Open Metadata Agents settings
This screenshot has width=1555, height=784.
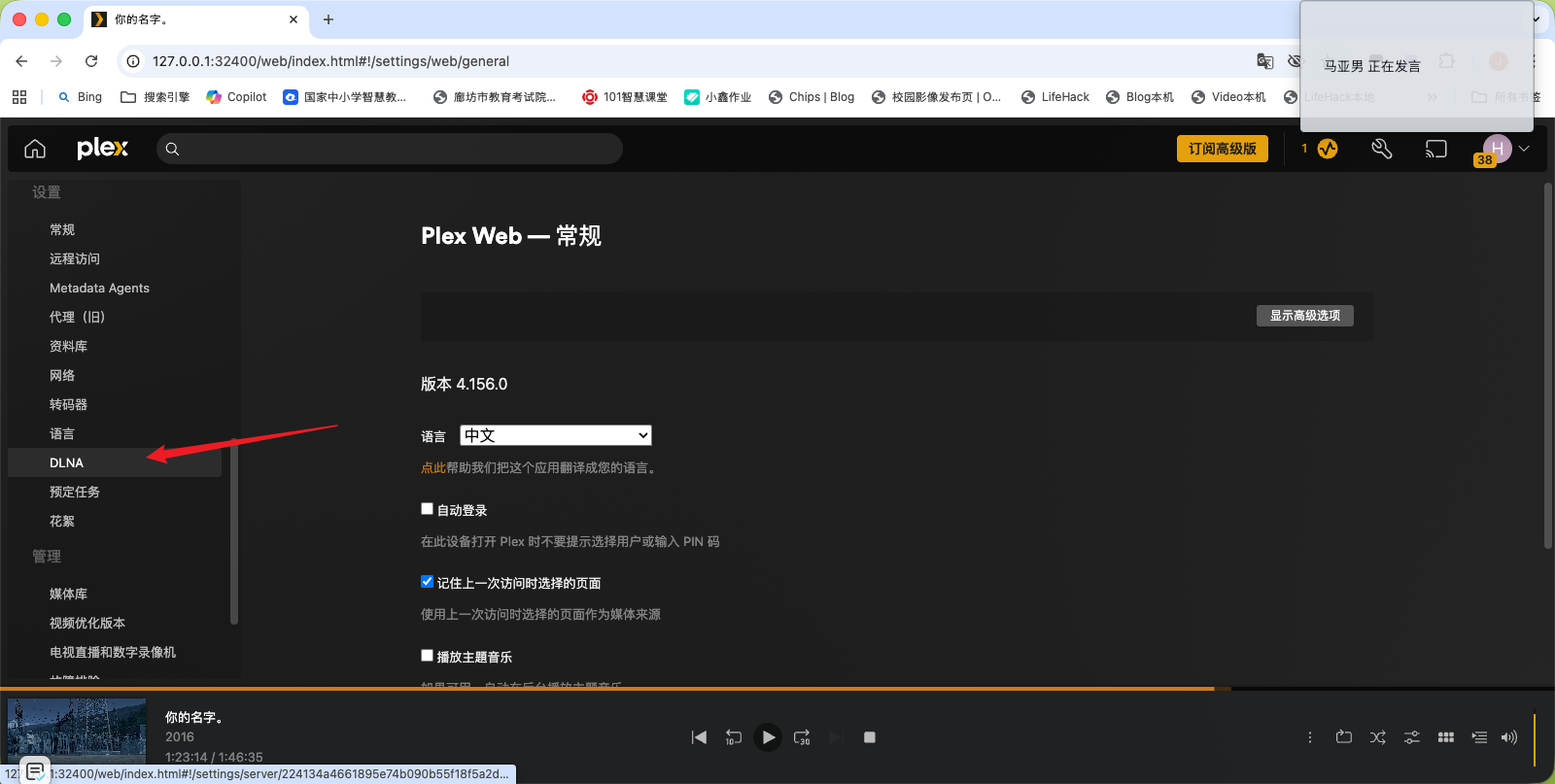pos(99,288)
